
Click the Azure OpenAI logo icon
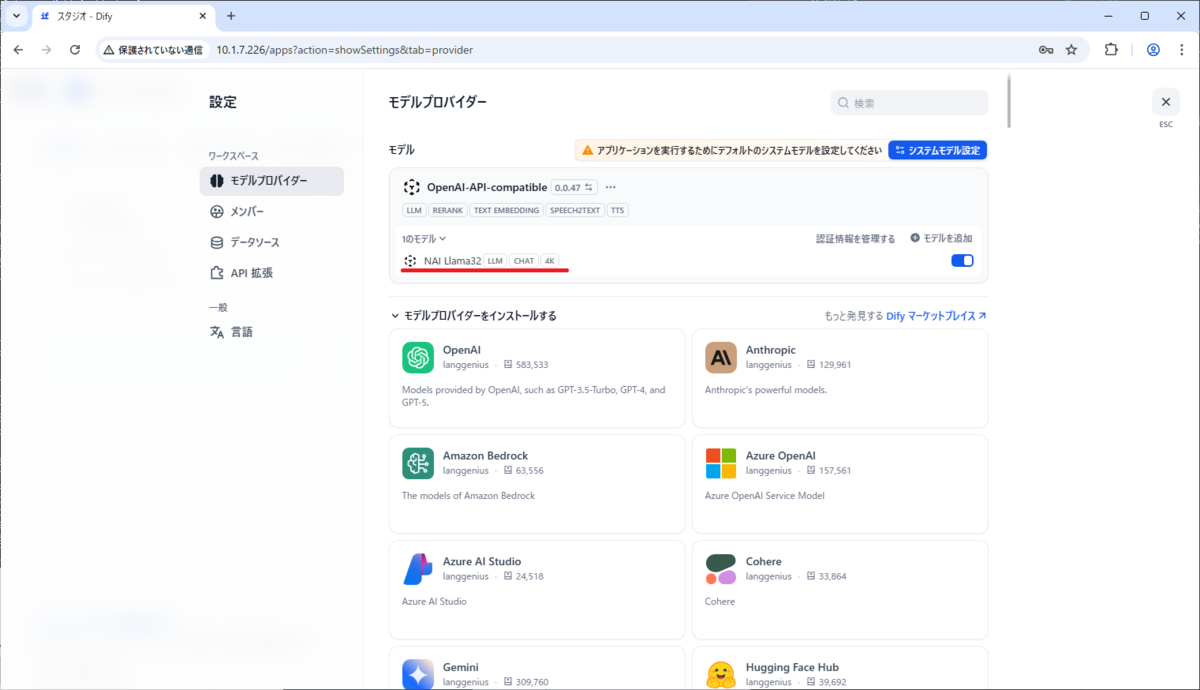pos(721,463)
